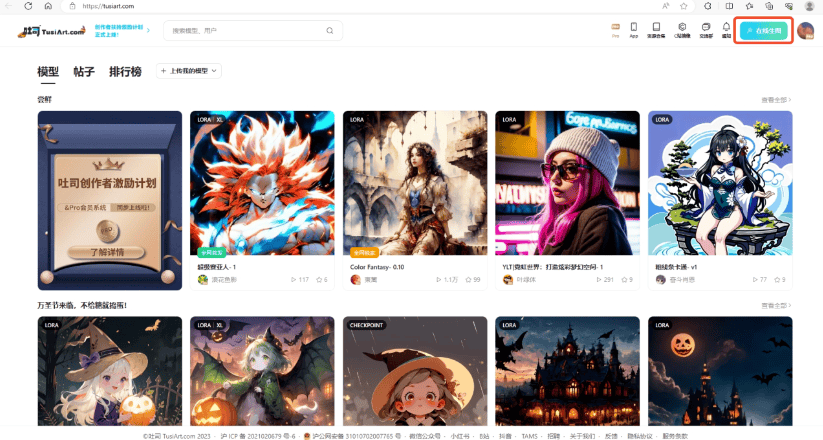
Task: Open browser home page icon
Action: click(47, 6)
